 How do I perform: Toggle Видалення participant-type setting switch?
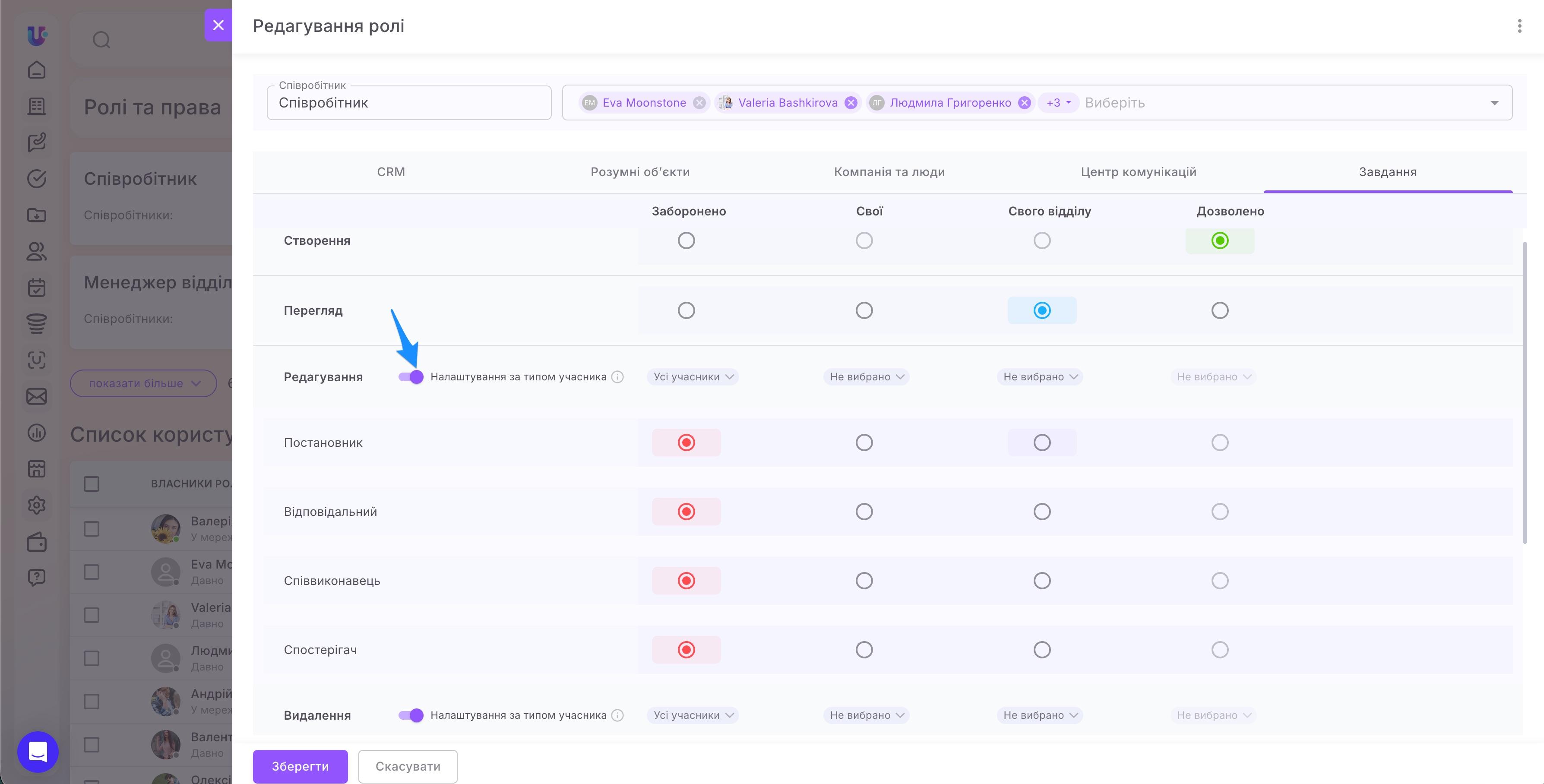(x=411, y=715)
